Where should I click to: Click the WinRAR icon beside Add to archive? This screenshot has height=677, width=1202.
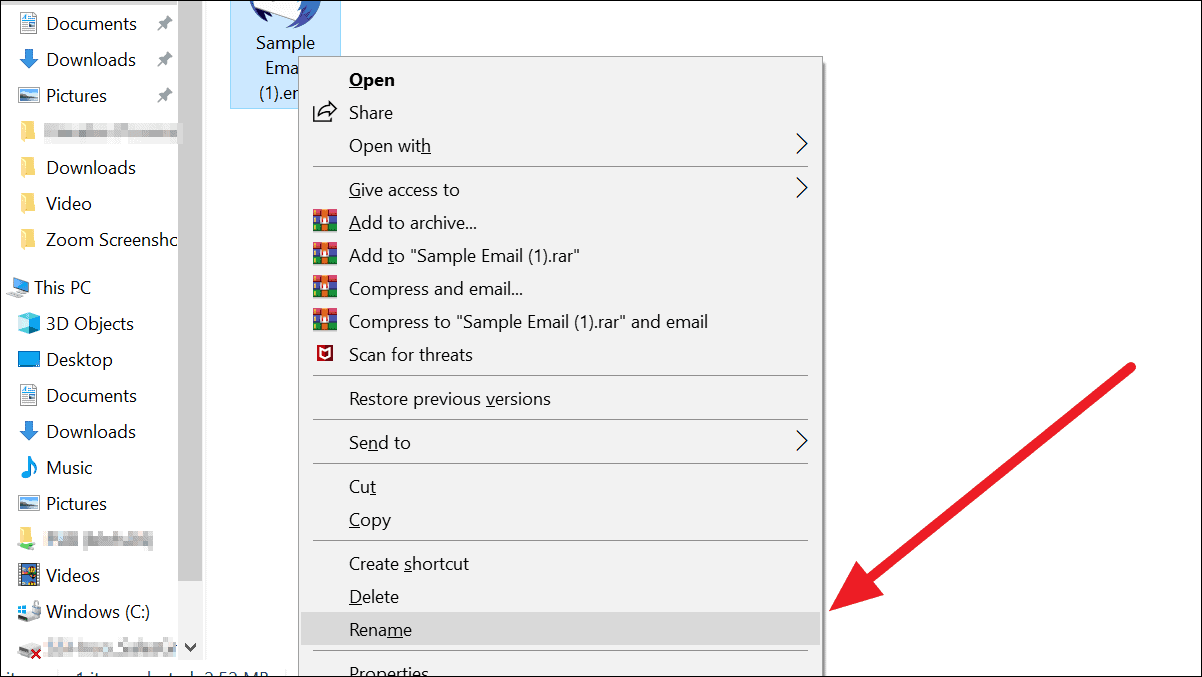[325, 222]
